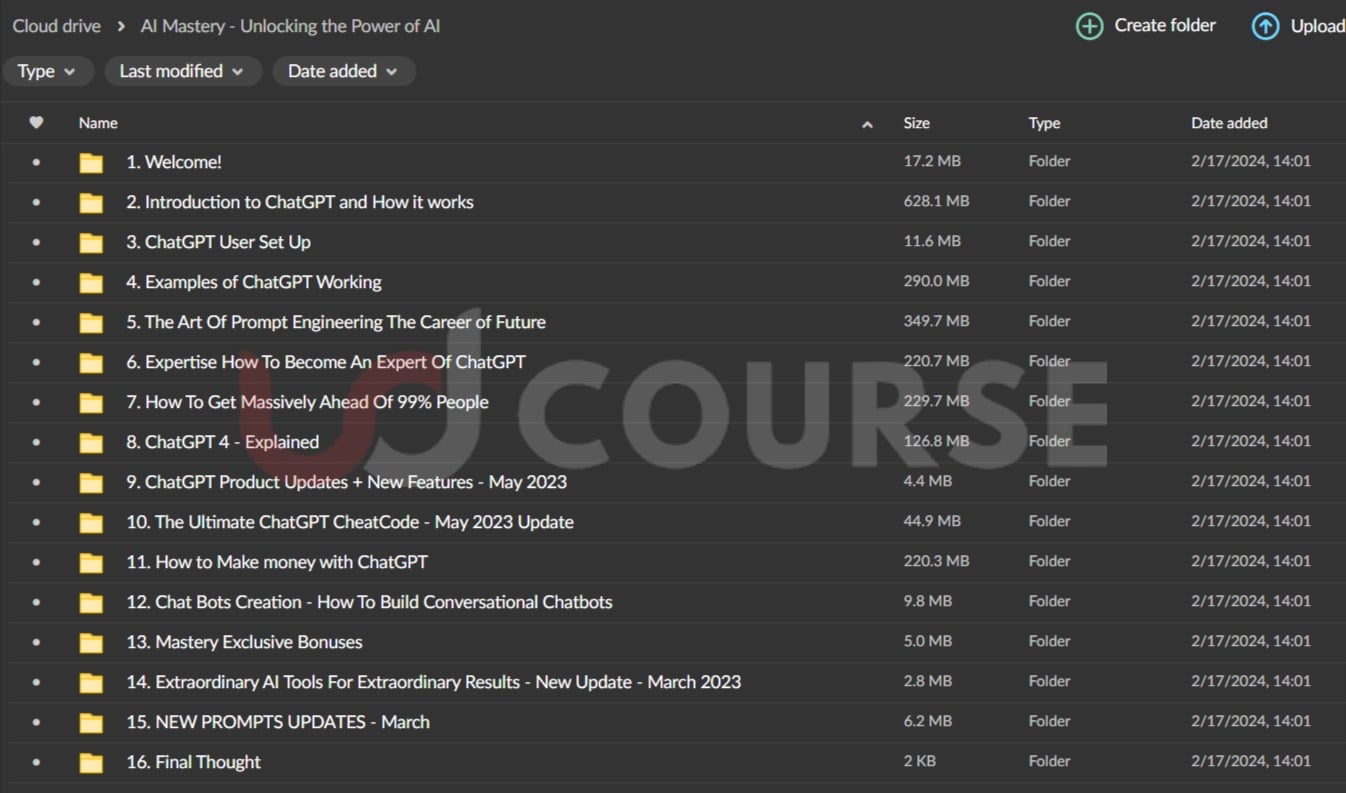Open the Type filter dropdown
Image resolution: width=1346 pixels, height=793 pixels.
(47, 71)
